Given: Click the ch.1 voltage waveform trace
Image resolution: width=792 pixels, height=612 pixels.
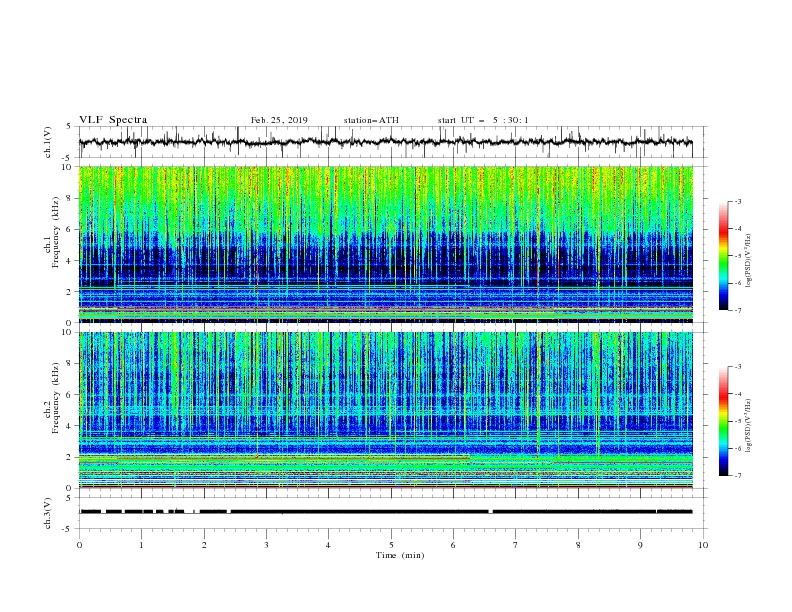Looking at the screenshot, I should [385, 142].
